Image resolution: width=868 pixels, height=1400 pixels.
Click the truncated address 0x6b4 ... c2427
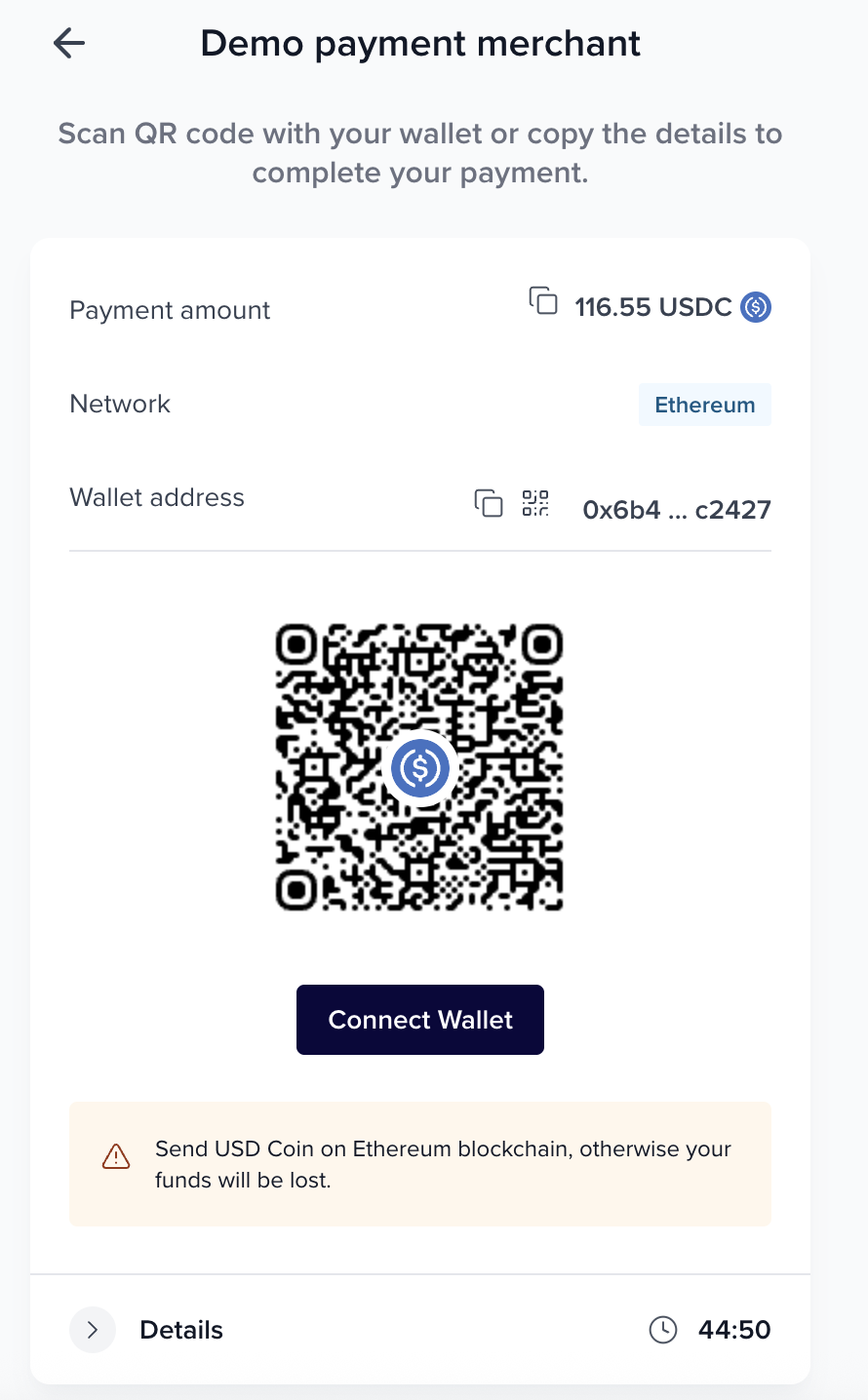tap(676, 510)
